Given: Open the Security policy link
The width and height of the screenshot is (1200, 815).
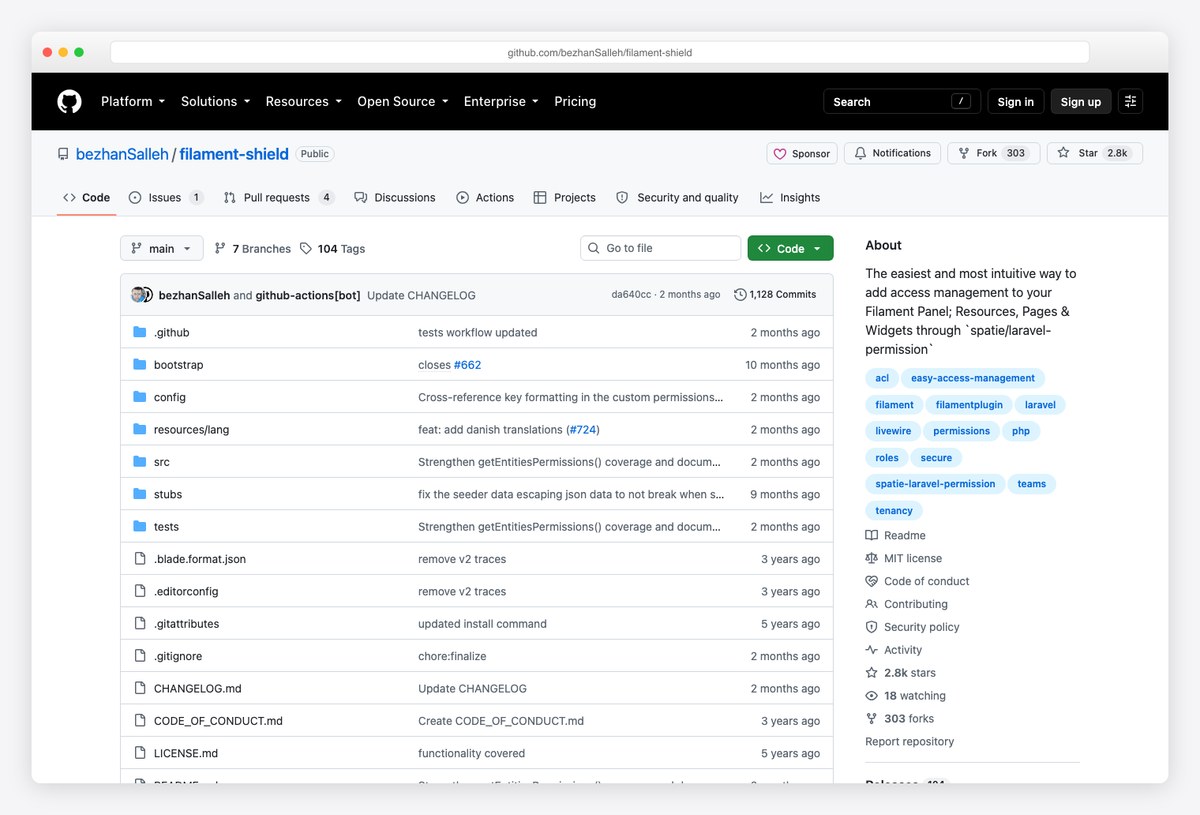Looking at the screenshot, I should pos(912,627).
